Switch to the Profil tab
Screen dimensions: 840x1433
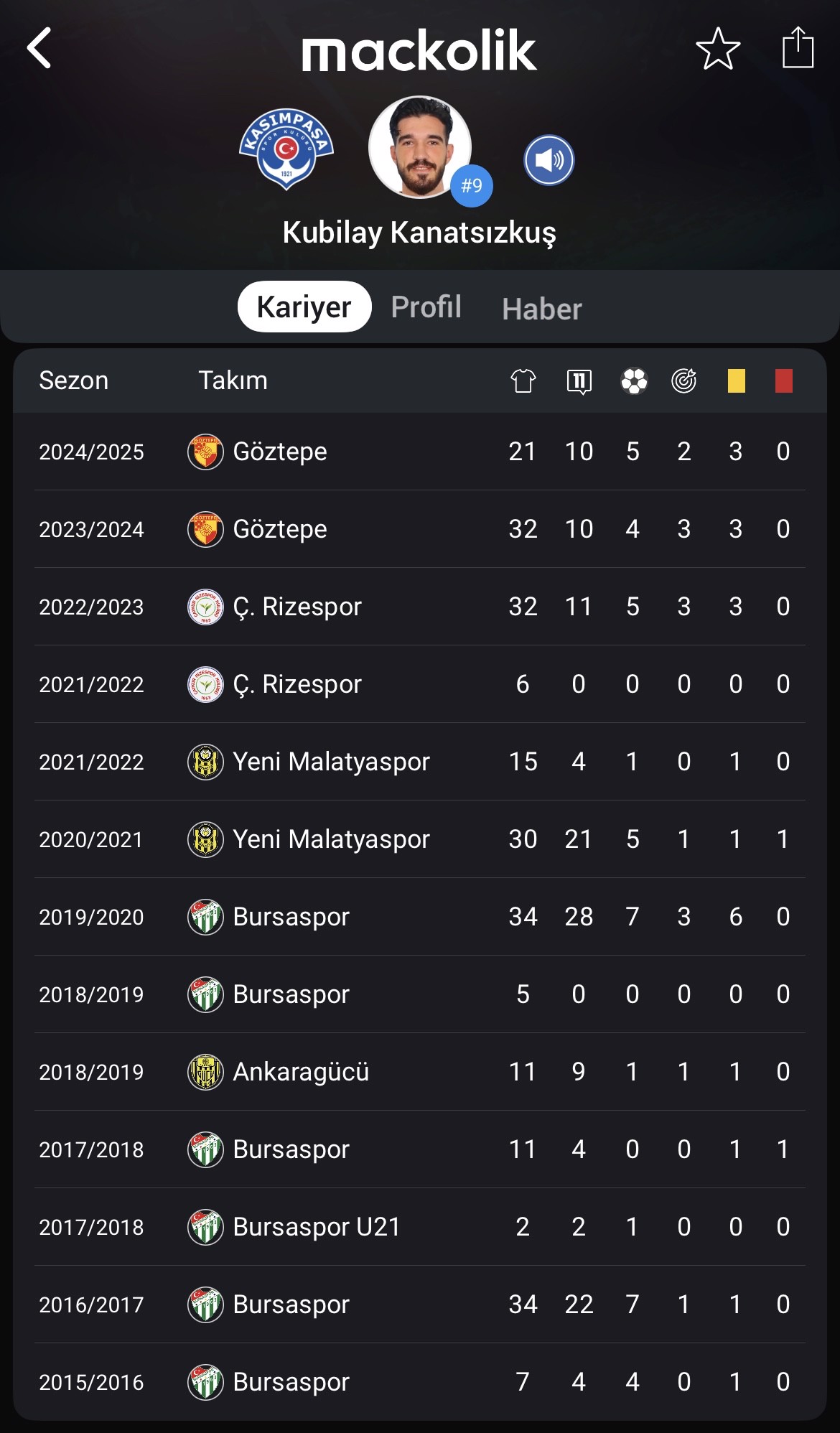426,307
